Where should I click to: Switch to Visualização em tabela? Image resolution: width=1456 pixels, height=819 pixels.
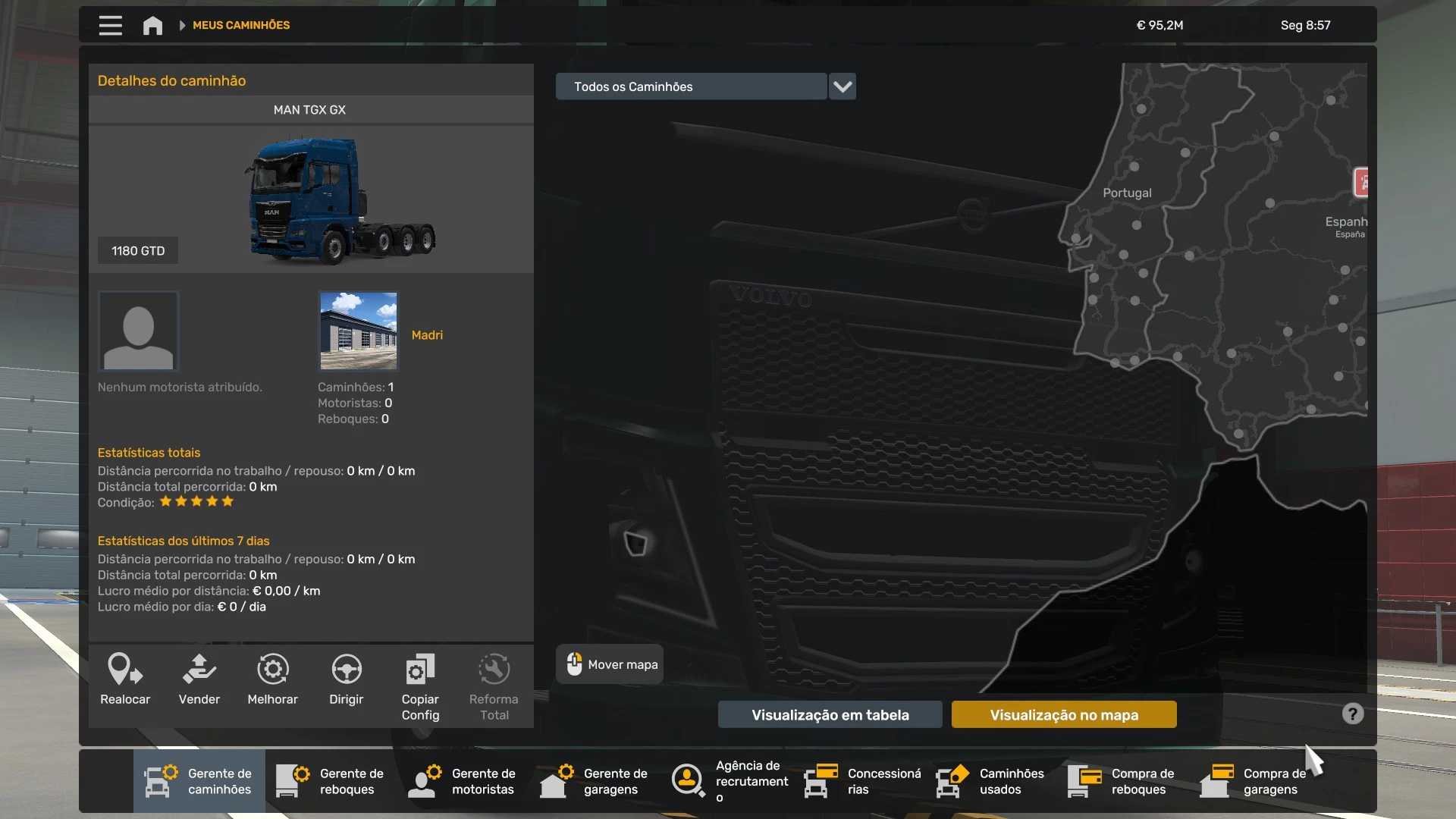tap(830, 714)
